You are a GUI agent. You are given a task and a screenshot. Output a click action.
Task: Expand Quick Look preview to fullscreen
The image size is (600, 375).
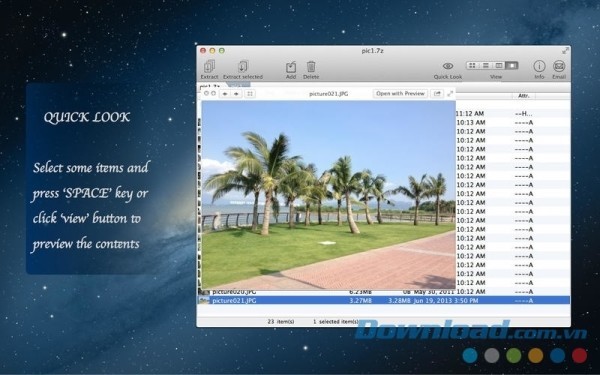click(450, 93)
